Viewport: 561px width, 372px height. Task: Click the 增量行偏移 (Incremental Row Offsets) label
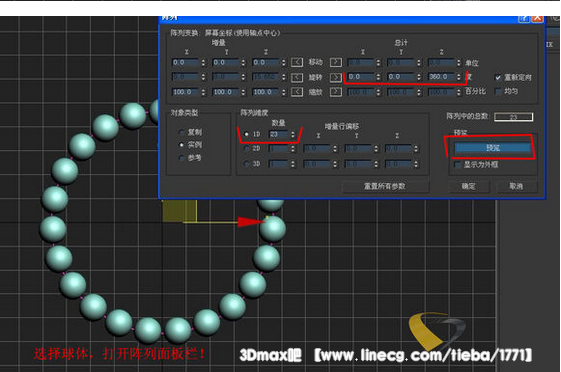coord(342,126)
